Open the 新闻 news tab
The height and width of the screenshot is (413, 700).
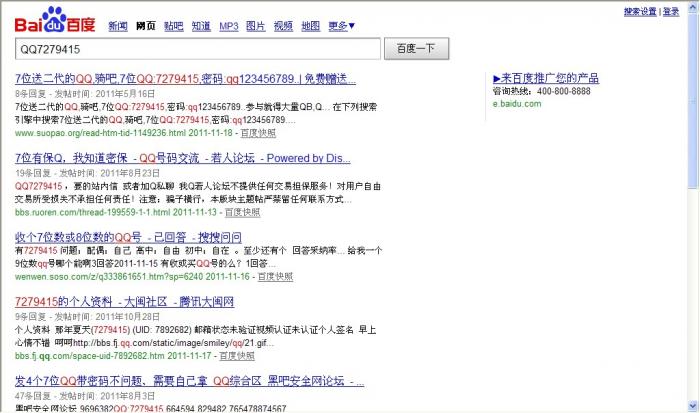click(118, 26)
